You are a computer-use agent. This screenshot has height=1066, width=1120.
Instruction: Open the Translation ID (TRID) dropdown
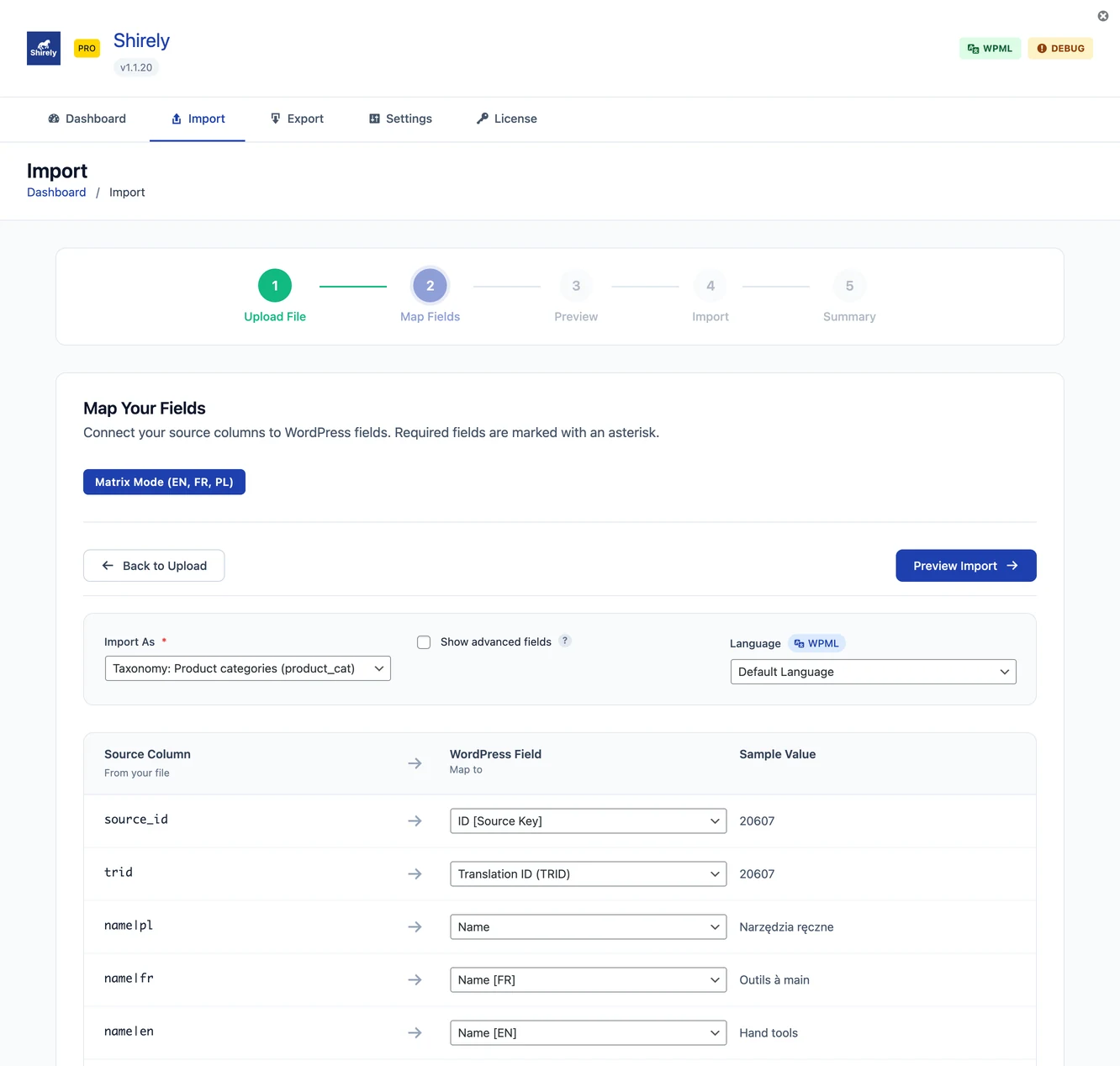pyautogui.click(x=589, y=874)
